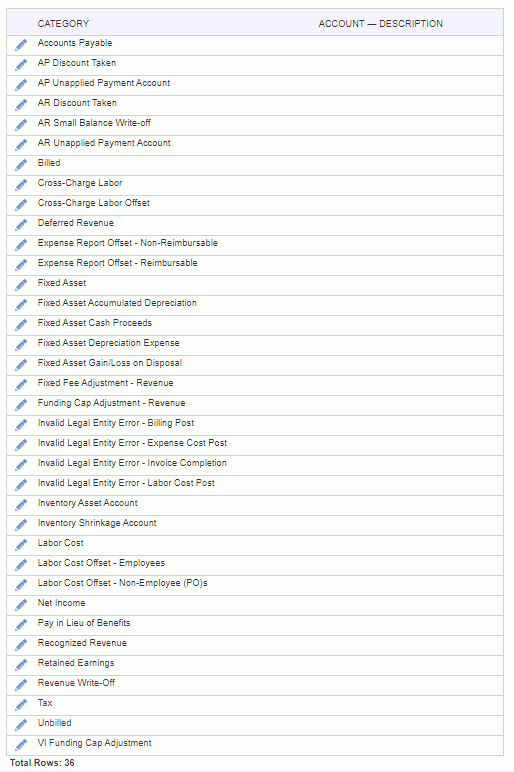
Task: Click the edit pencil for Fixed Fee Adjustment - Revenue
Action: 21,385
